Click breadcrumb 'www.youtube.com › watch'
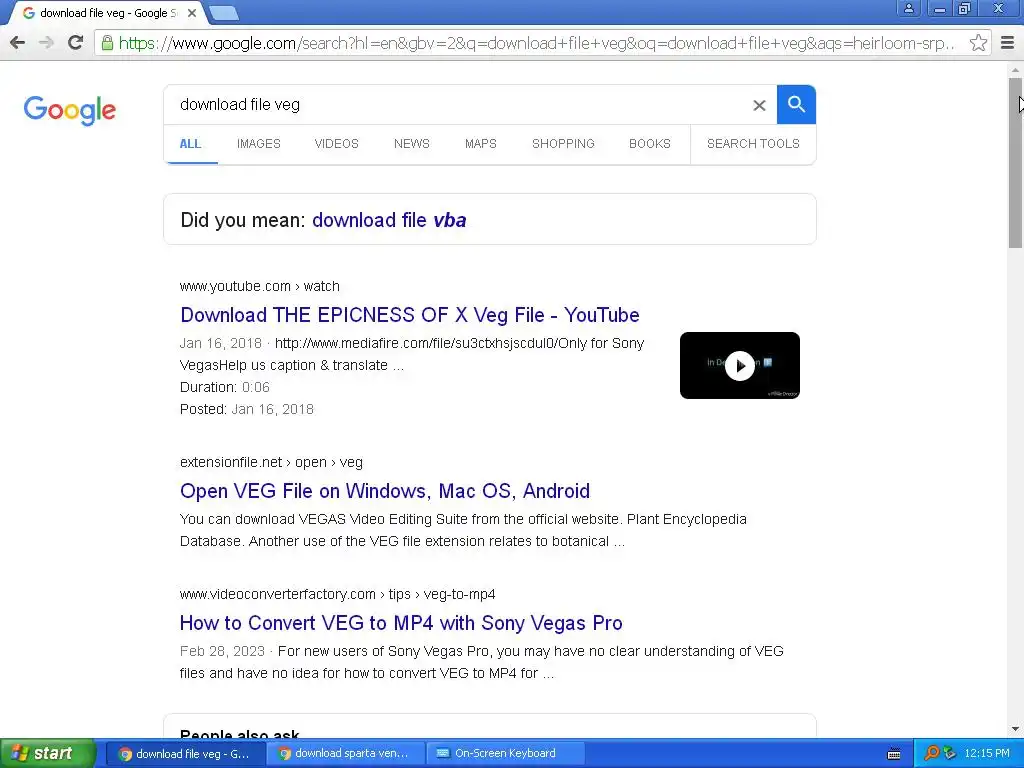 [259, 286]
